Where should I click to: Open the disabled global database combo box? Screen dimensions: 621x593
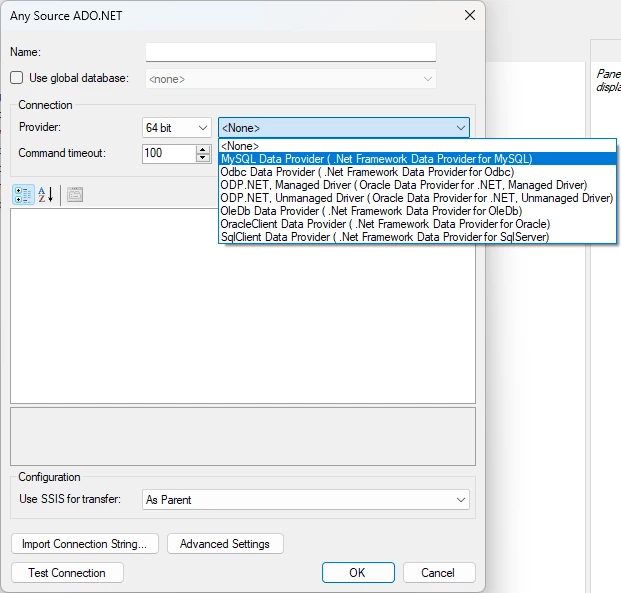pyautogui.click(x=291, y=79)
